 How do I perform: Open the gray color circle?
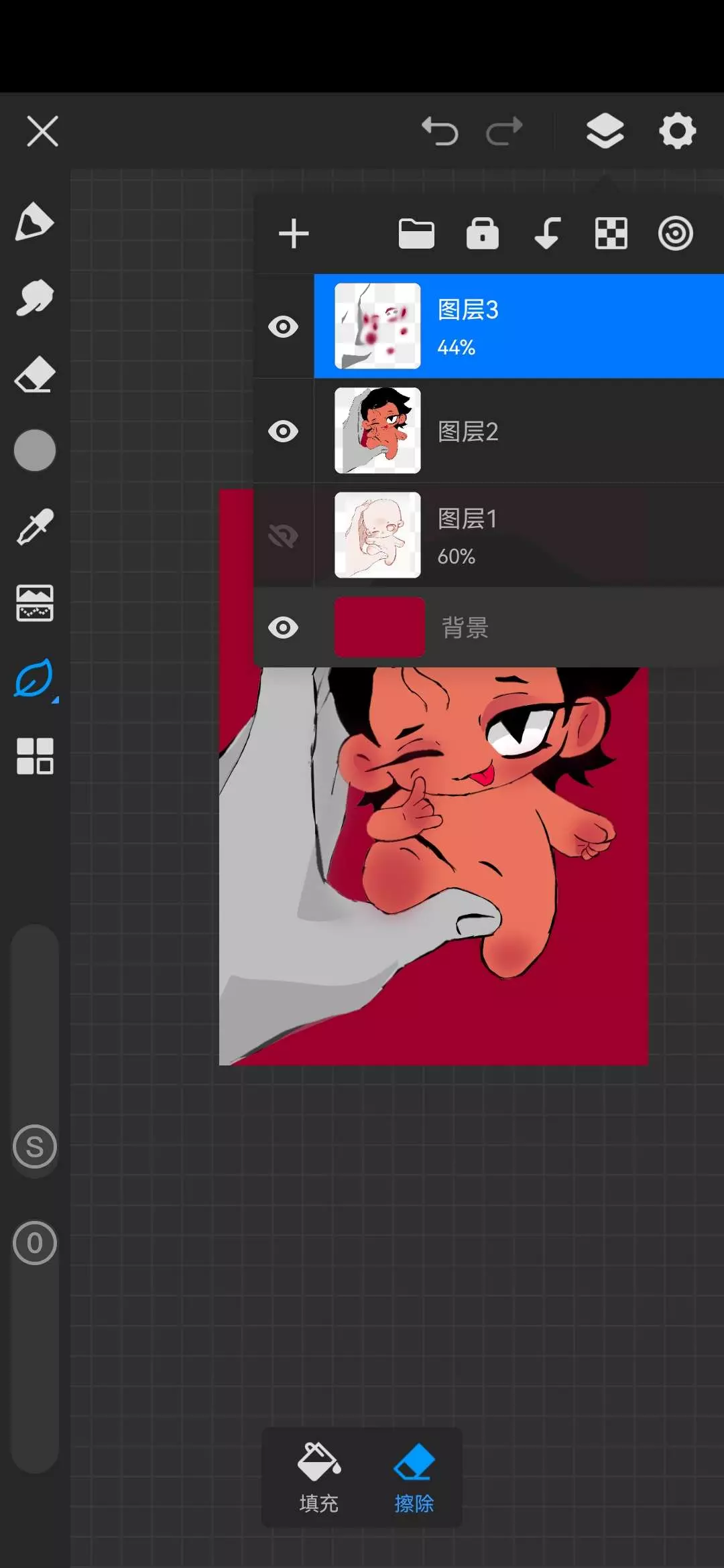pyautogui.click(x=34, y=450)
